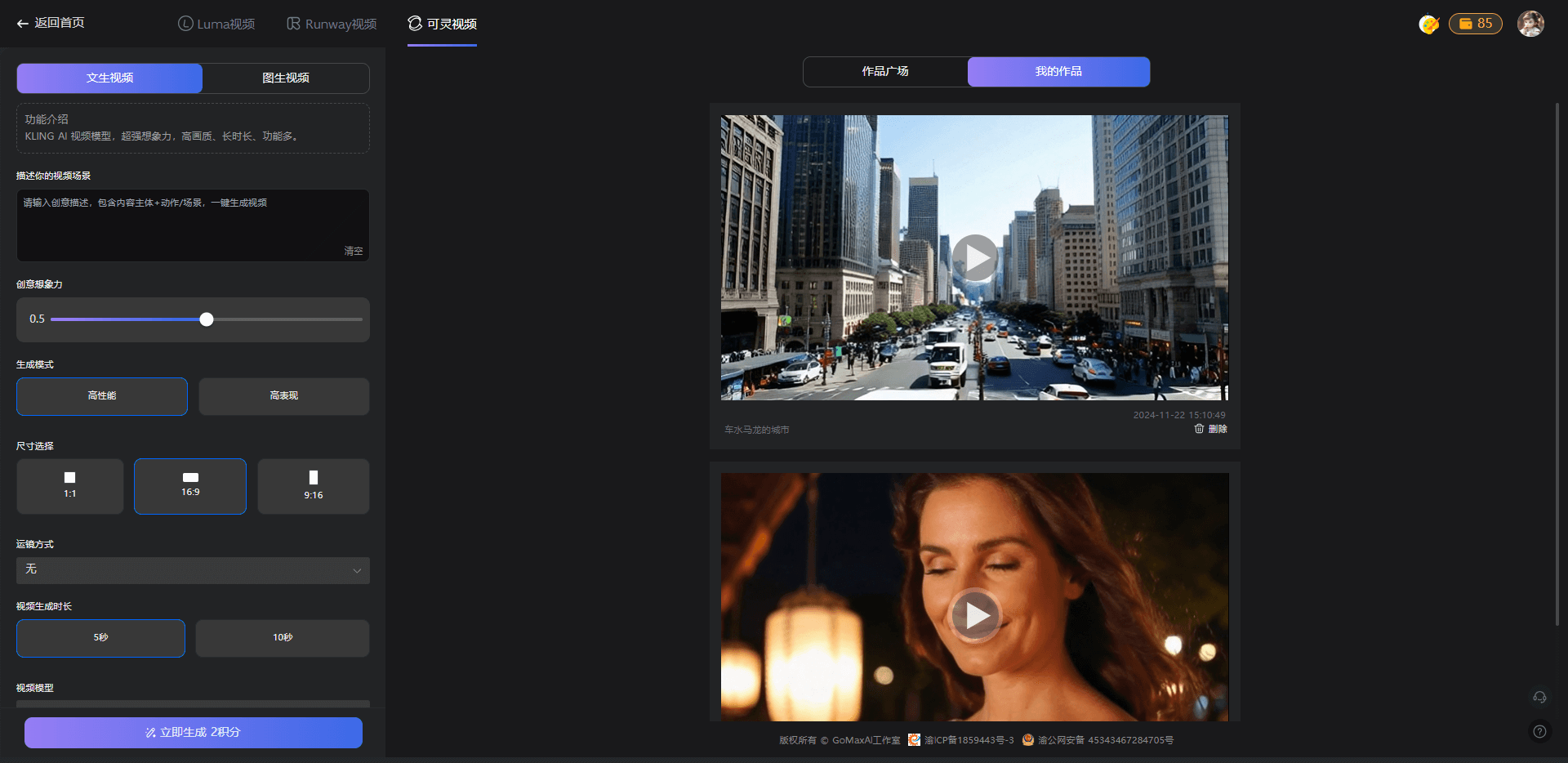Choose the 9:16 aspect ratio
The width and height of the screenshot is (1568, 763).
tap(314, 486)
